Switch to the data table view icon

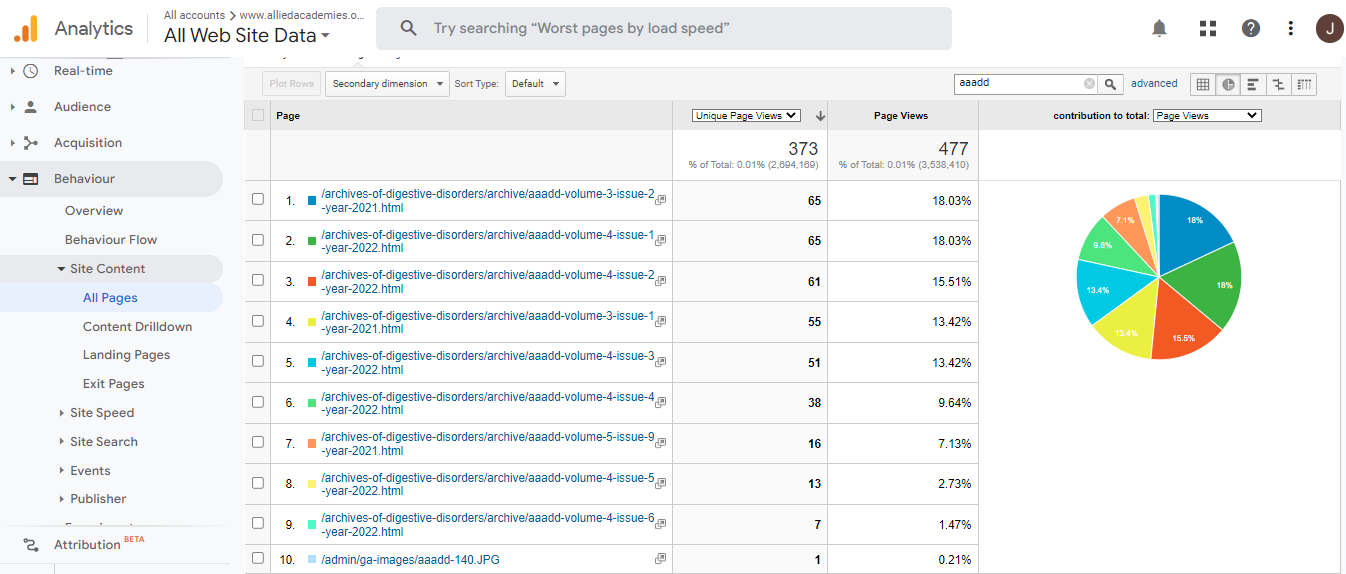pos(1203,84)
